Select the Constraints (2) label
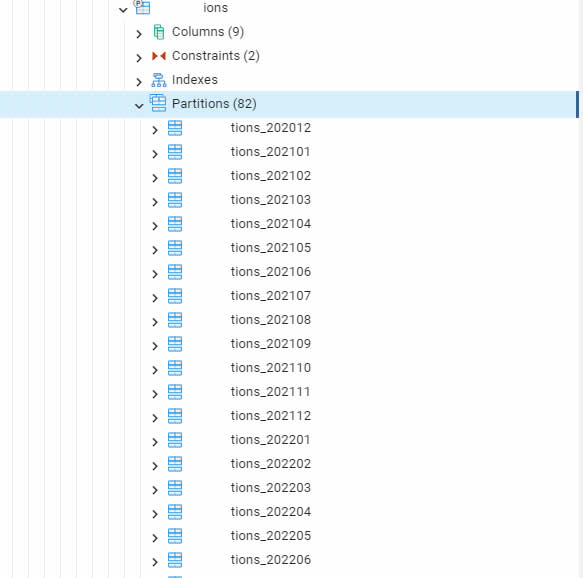 [216, 56]
